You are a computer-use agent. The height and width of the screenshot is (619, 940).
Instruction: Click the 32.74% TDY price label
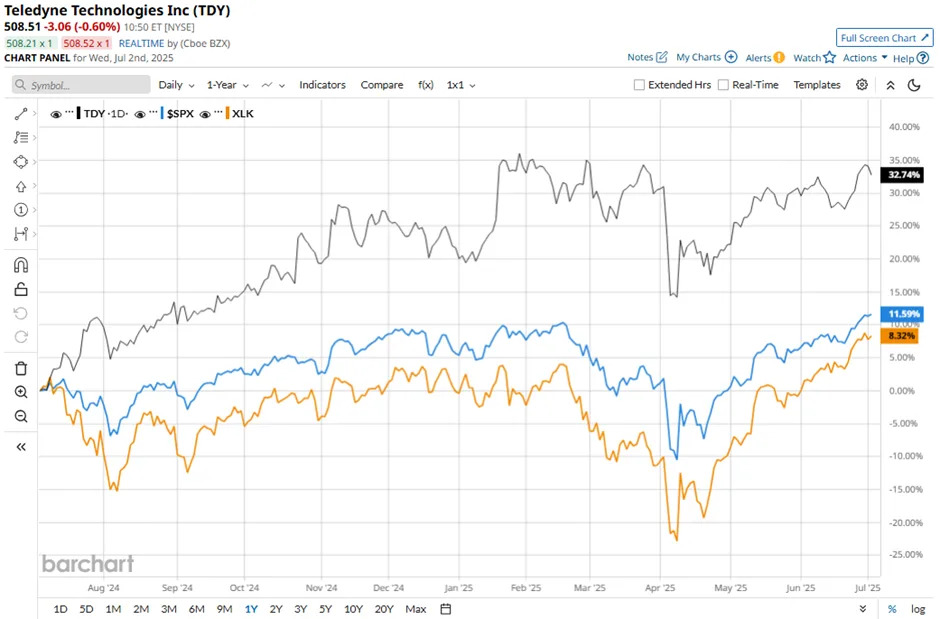pos(902,174)
